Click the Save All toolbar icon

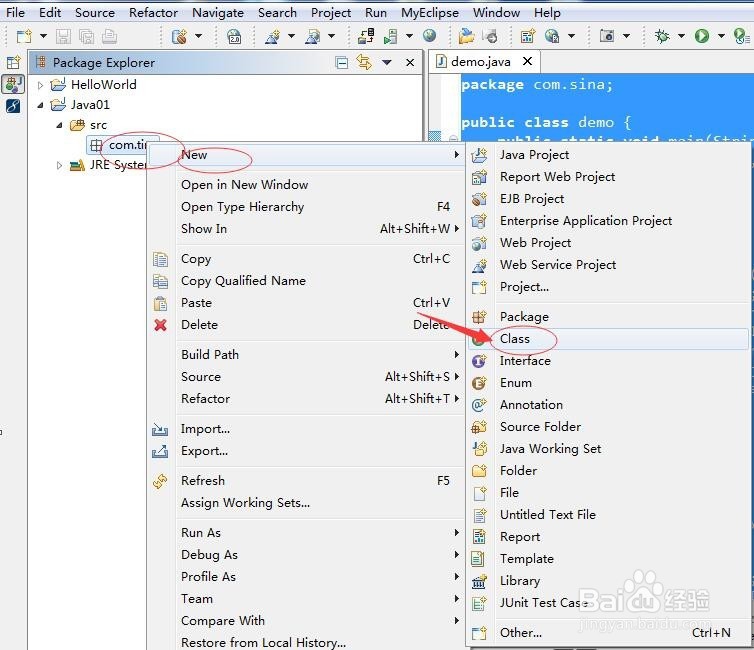(x=87, y=36)
